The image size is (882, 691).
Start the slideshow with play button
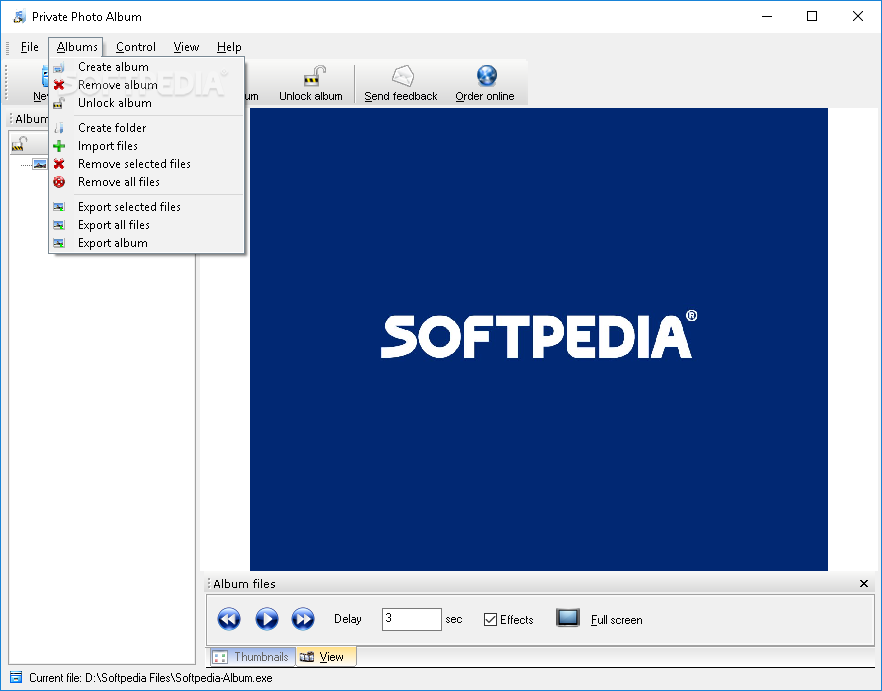tap(267, 619)
